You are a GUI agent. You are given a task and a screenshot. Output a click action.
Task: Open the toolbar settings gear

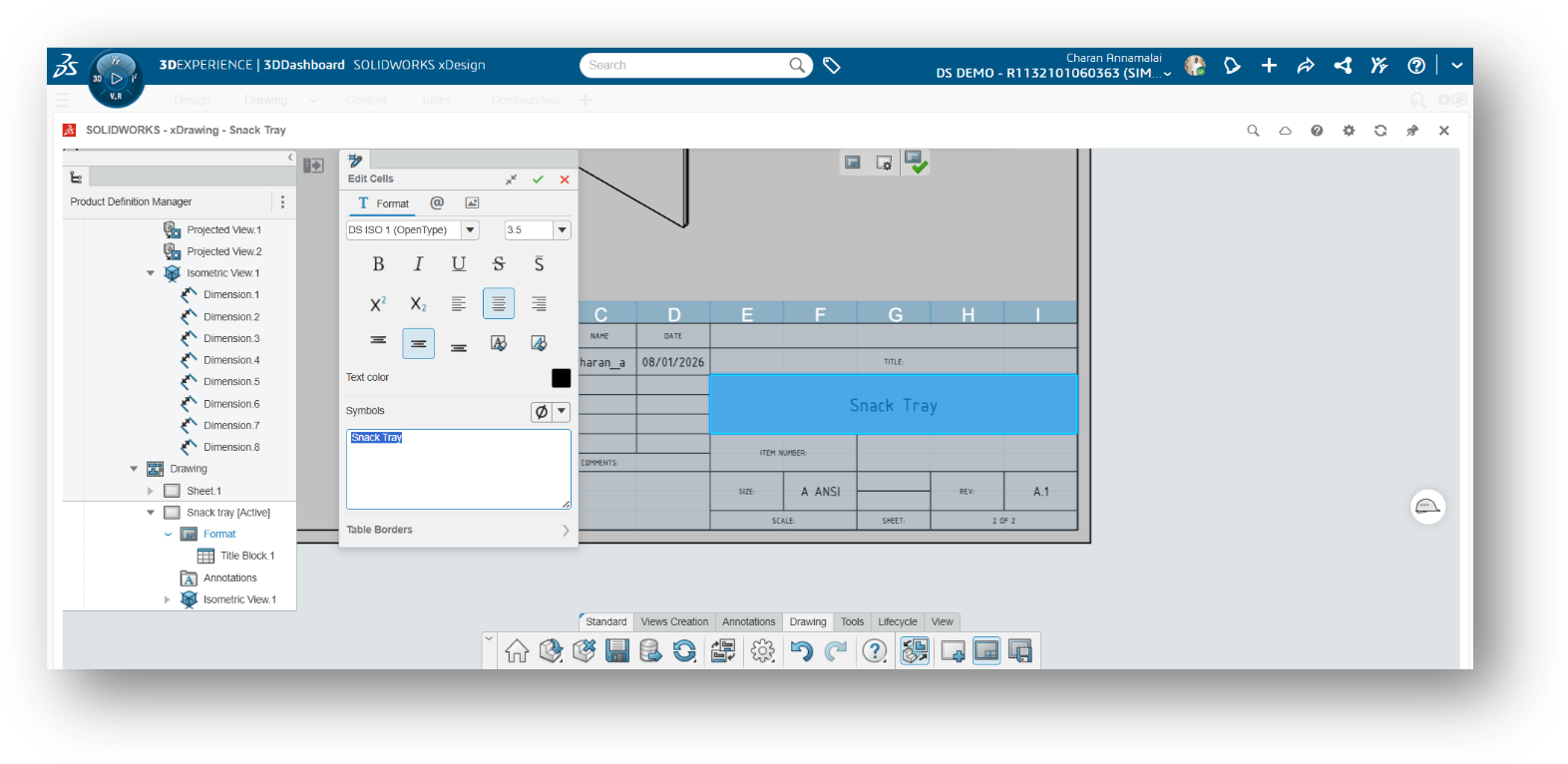[x=762, y=651]
